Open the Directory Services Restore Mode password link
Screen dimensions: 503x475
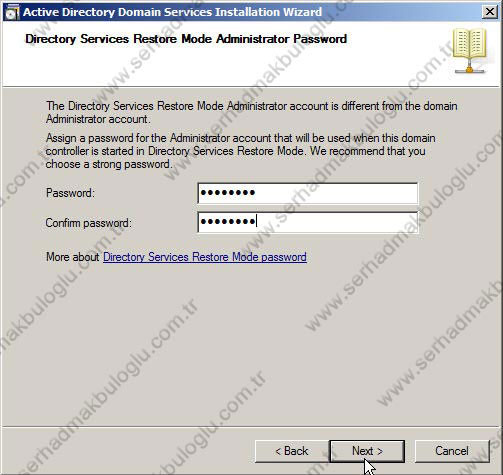pos(205,257)
